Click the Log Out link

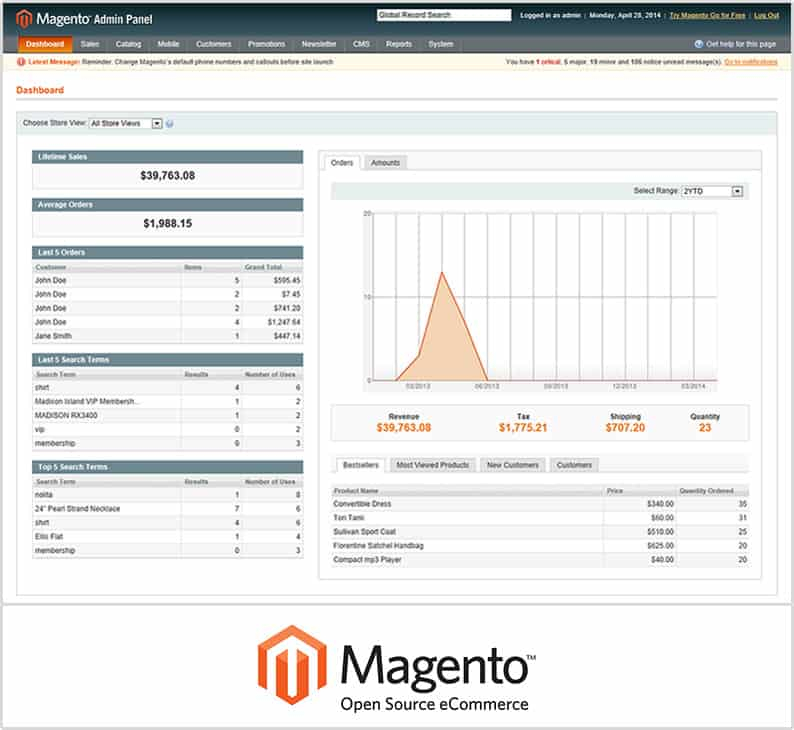pos(766,16)
